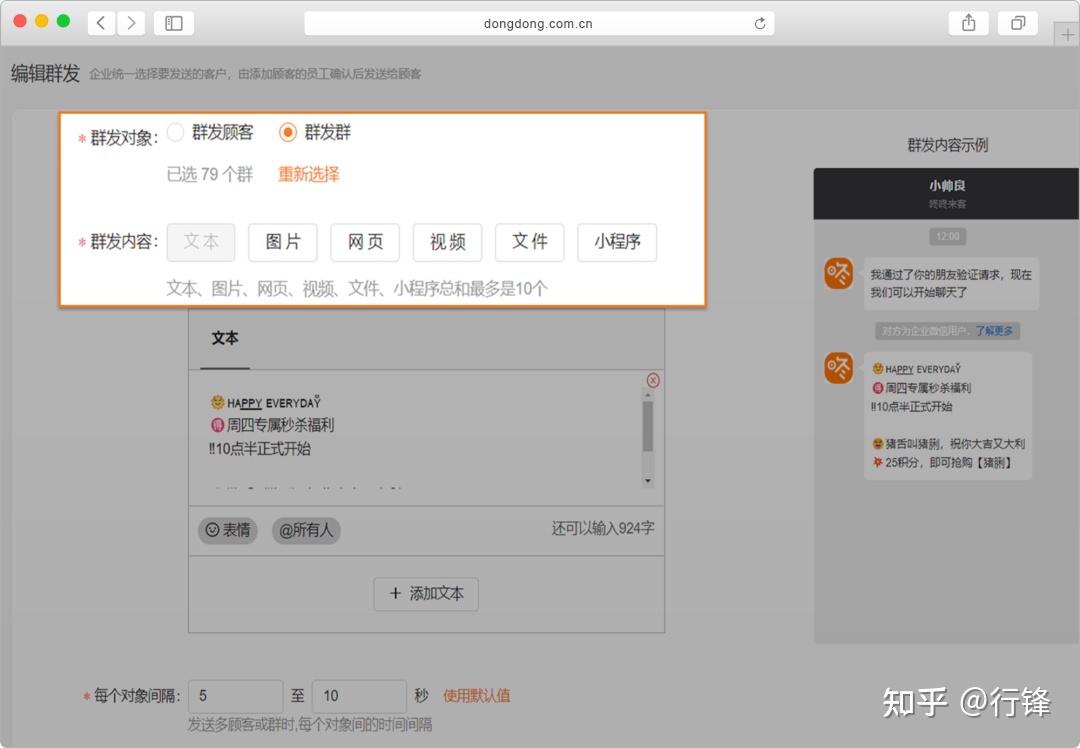Choose 图片 content type
Image resolution: width=1080 pixels, height=748 pixels.
click(x=283, y=242)
